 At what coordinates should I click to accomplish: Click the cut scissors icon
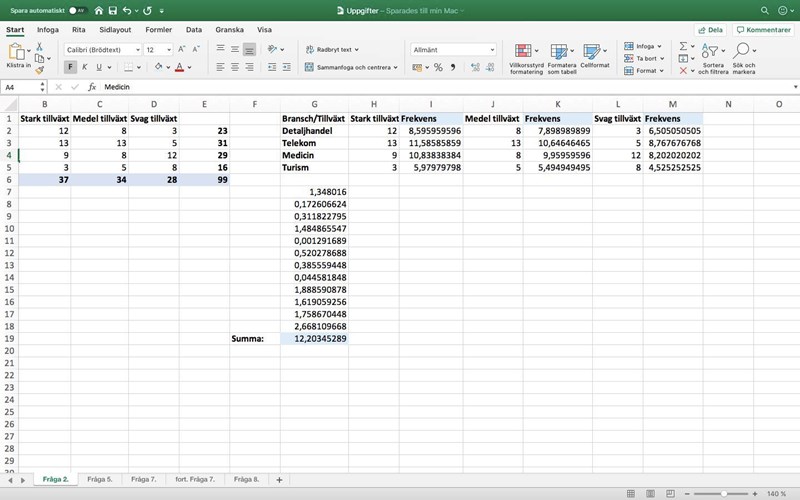coord(40,46)
